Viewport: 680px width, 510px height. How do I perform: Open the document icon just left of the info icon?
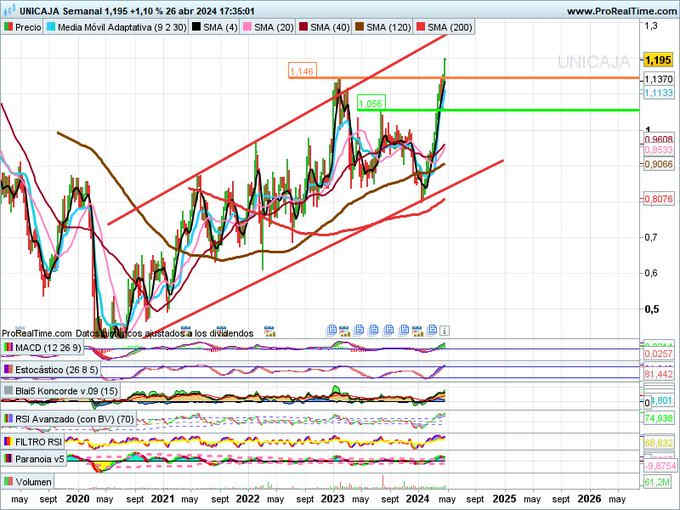tap(432, 330)
